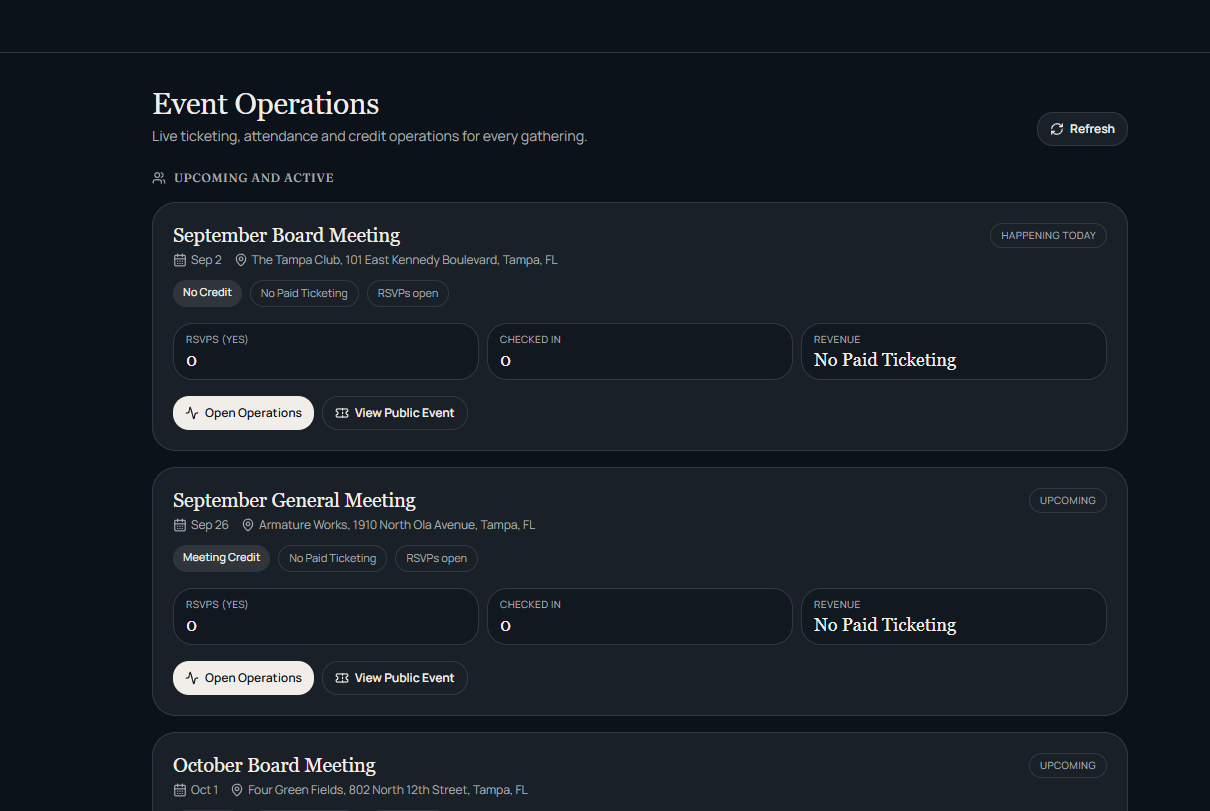Viewport: 1210px width, 811px height.
Task: Click No Paid Ticketing tag on September Board Meeting
Action: 304,293
